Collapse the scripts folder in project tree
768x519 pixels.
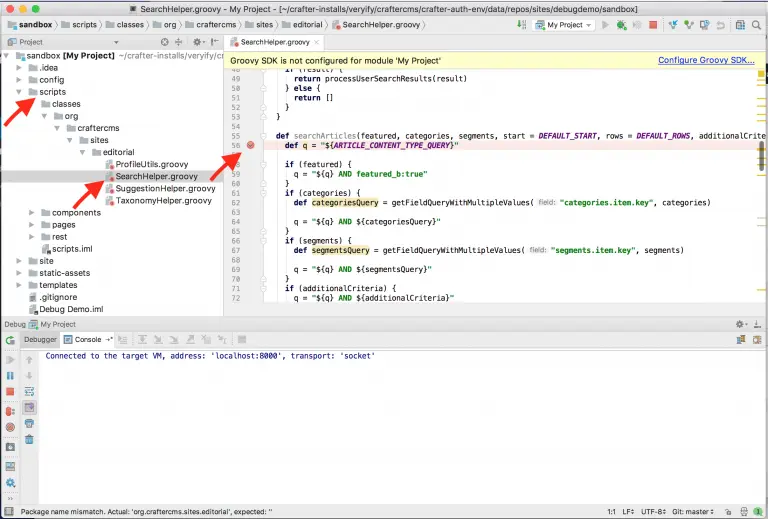(x=20, y=92)
